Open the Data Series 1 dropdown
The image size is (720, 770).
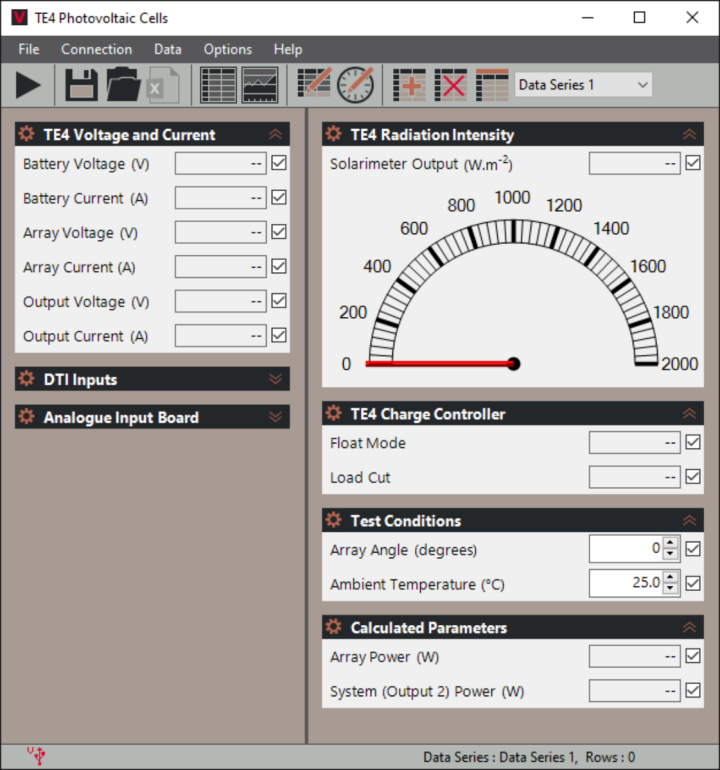[583, 85]
